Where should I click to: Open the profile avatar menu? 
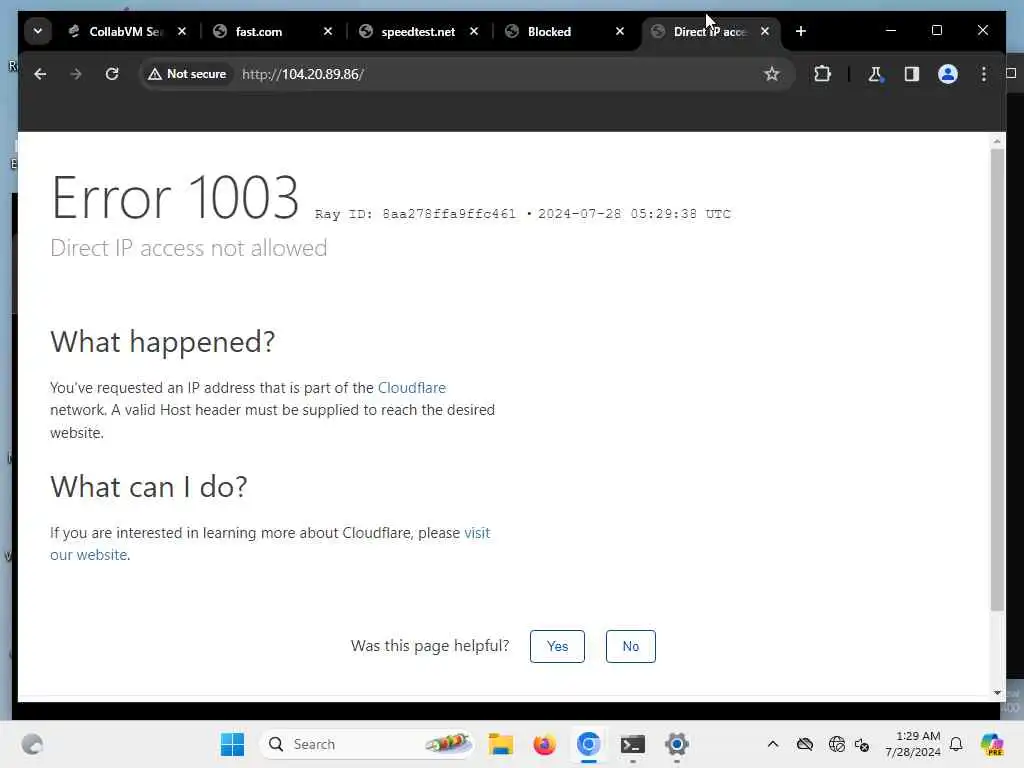(948, 74)
